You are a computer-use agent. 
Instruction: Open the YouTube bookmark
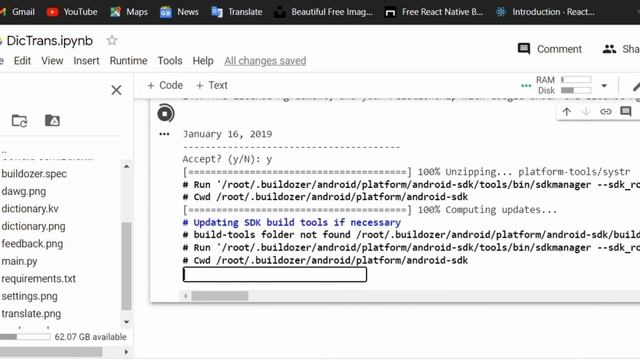pos(72,12)
